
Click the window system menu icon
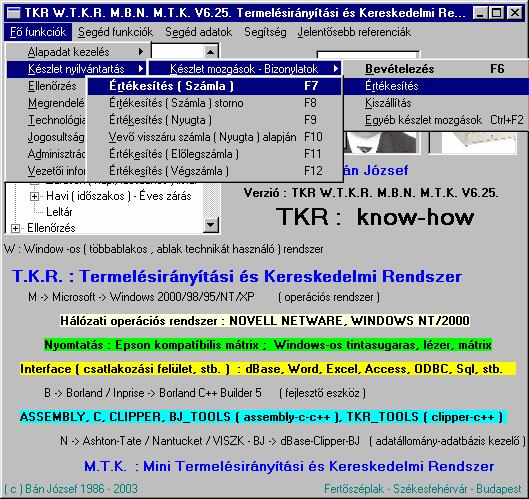click(13, 13)
